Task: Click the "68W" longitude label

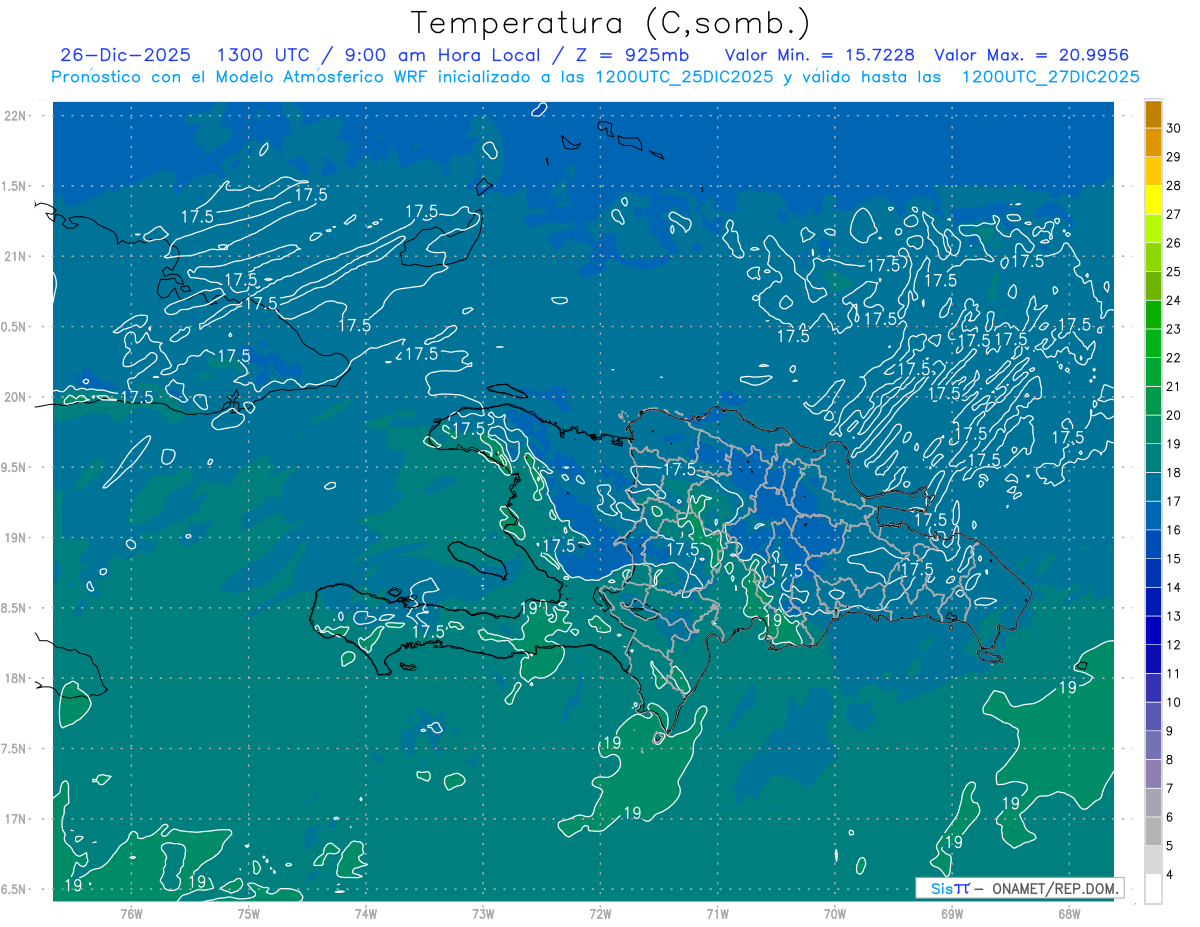Action: click(x=1069, y=913)
